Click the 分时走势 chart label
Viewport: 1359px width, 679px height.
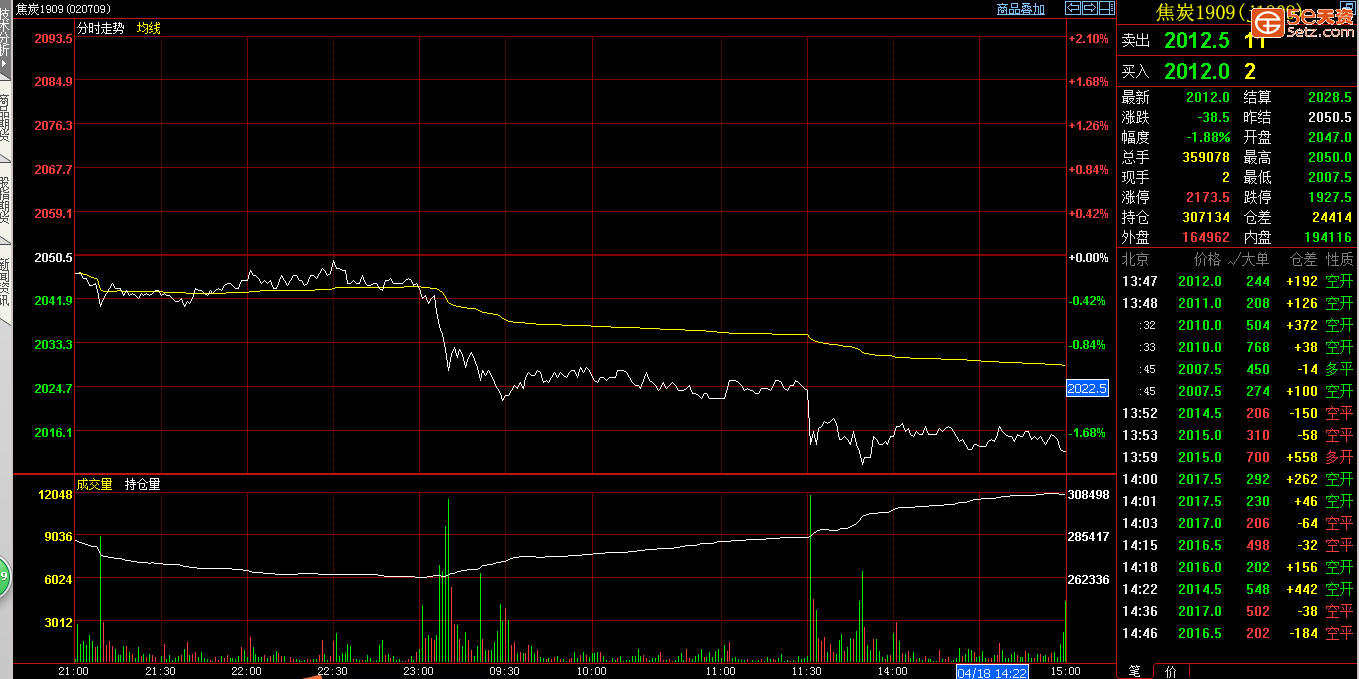[x=101, y=28]
